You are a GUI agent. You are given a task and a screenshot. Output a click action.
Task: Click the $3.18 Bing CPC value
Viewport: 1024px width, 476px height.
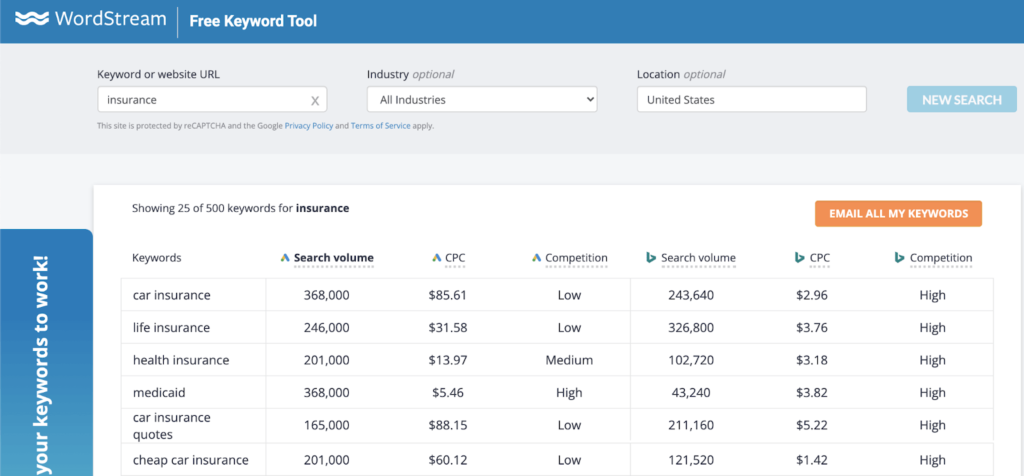click(x=812, y=360)
